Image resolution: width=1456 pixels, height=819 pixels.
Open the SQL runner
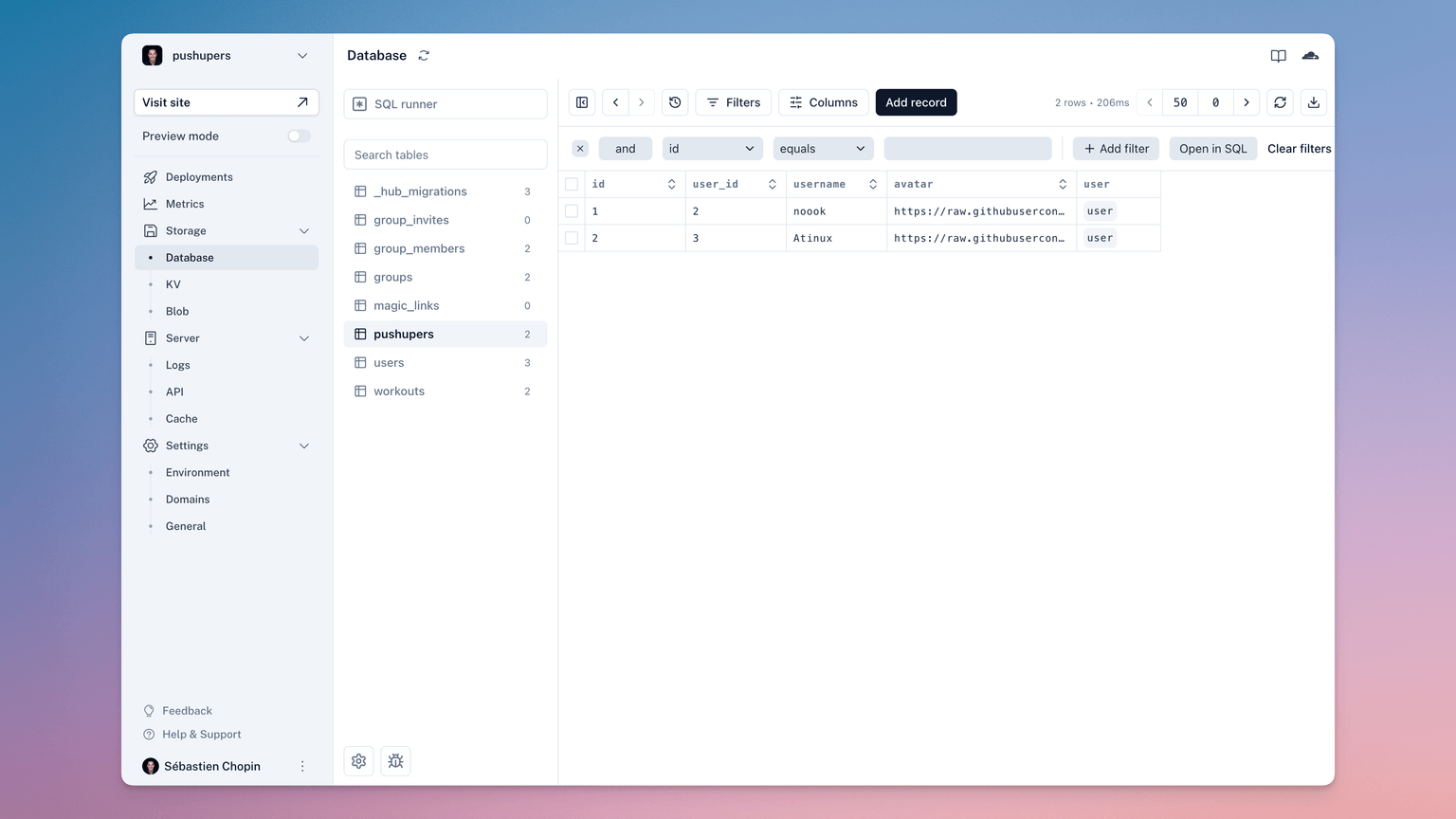pyautogui.click(x=445, y=103)
